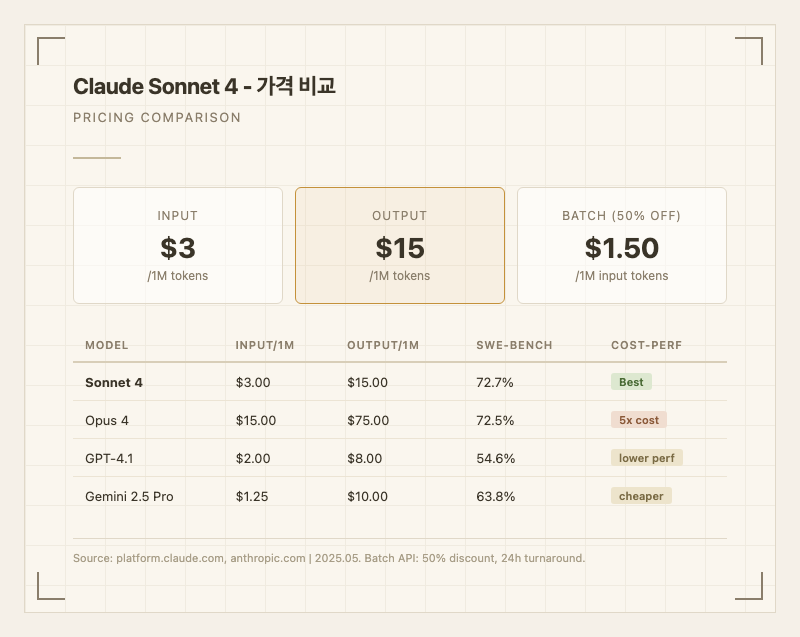This screenshot has height=637, width=800.
Task: Click the cheaper badge
Action: pos(641,496)
